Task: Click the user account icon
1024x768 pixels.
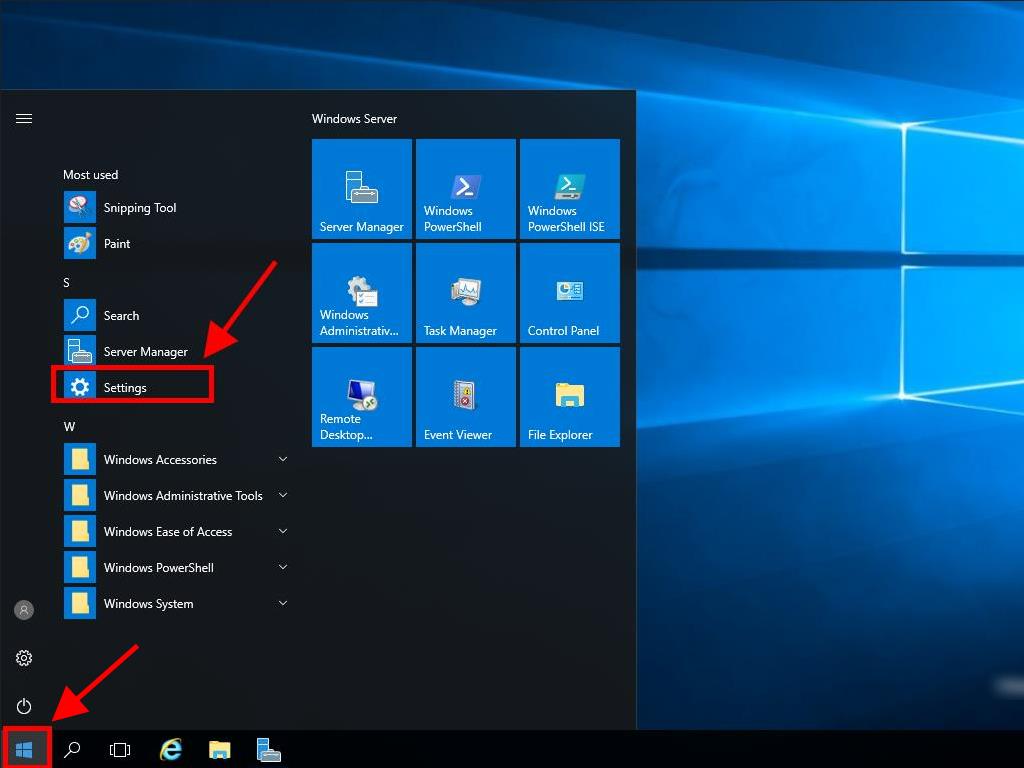Action: click(24, 610)
